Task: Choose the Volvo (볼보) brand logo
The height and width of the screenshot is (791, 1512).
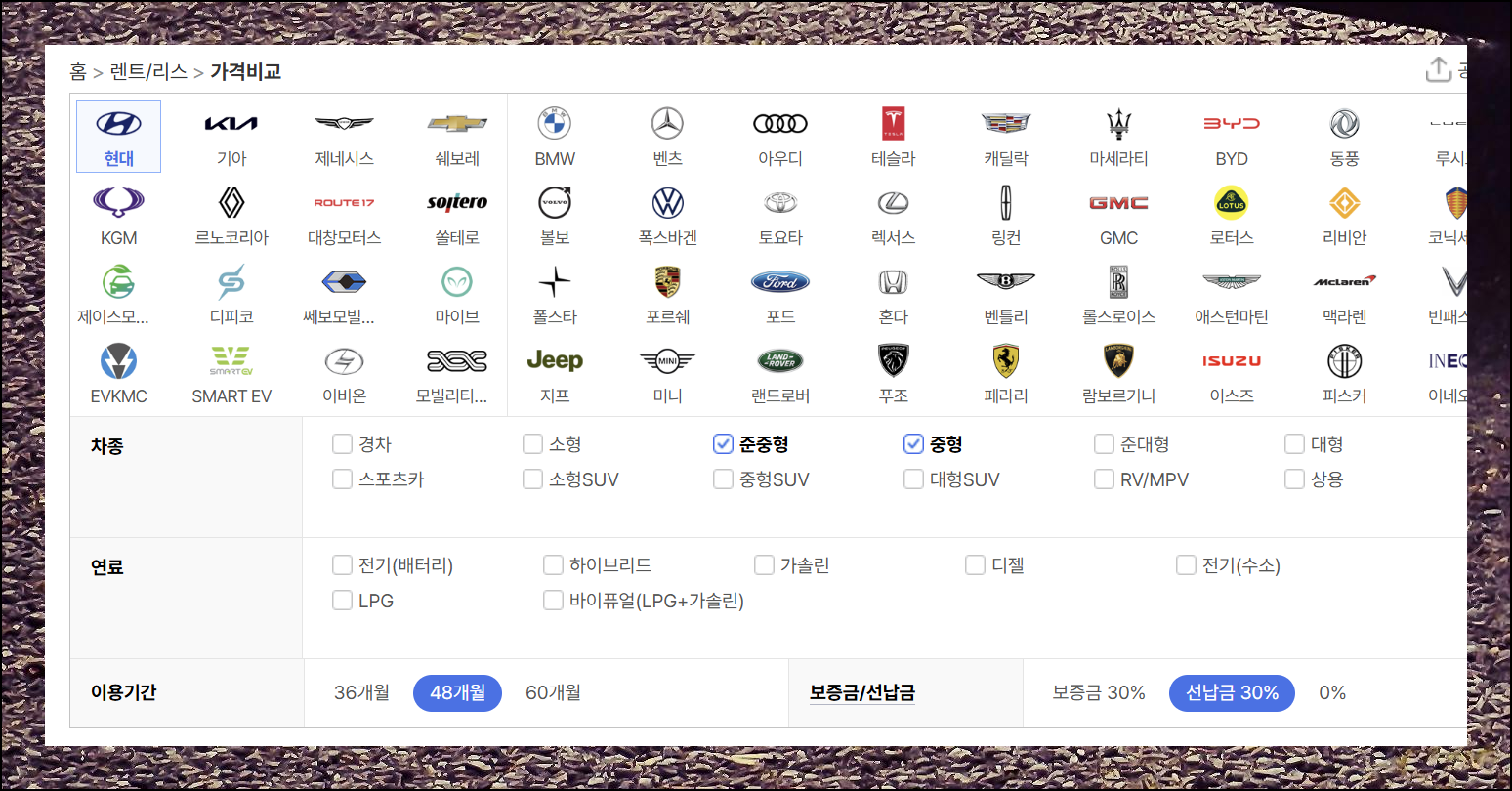Action: coord(555,203)
